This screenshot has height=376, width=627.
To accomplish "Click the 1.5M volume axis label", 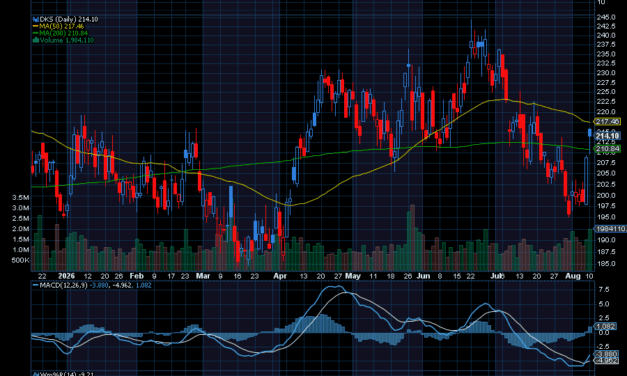I will click(20, 239).
